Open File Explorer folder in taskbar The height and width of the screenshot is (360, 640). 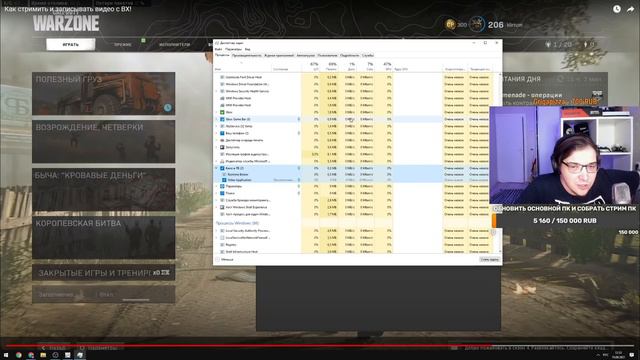pos(43,355)
